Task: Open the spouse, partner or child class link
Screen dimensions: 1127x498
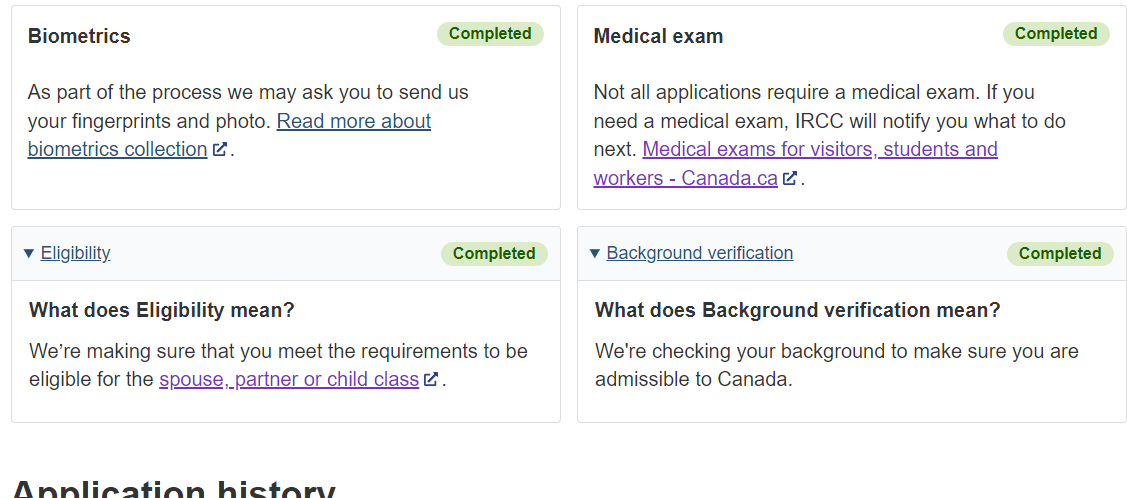Action: (x=288, y=380)
